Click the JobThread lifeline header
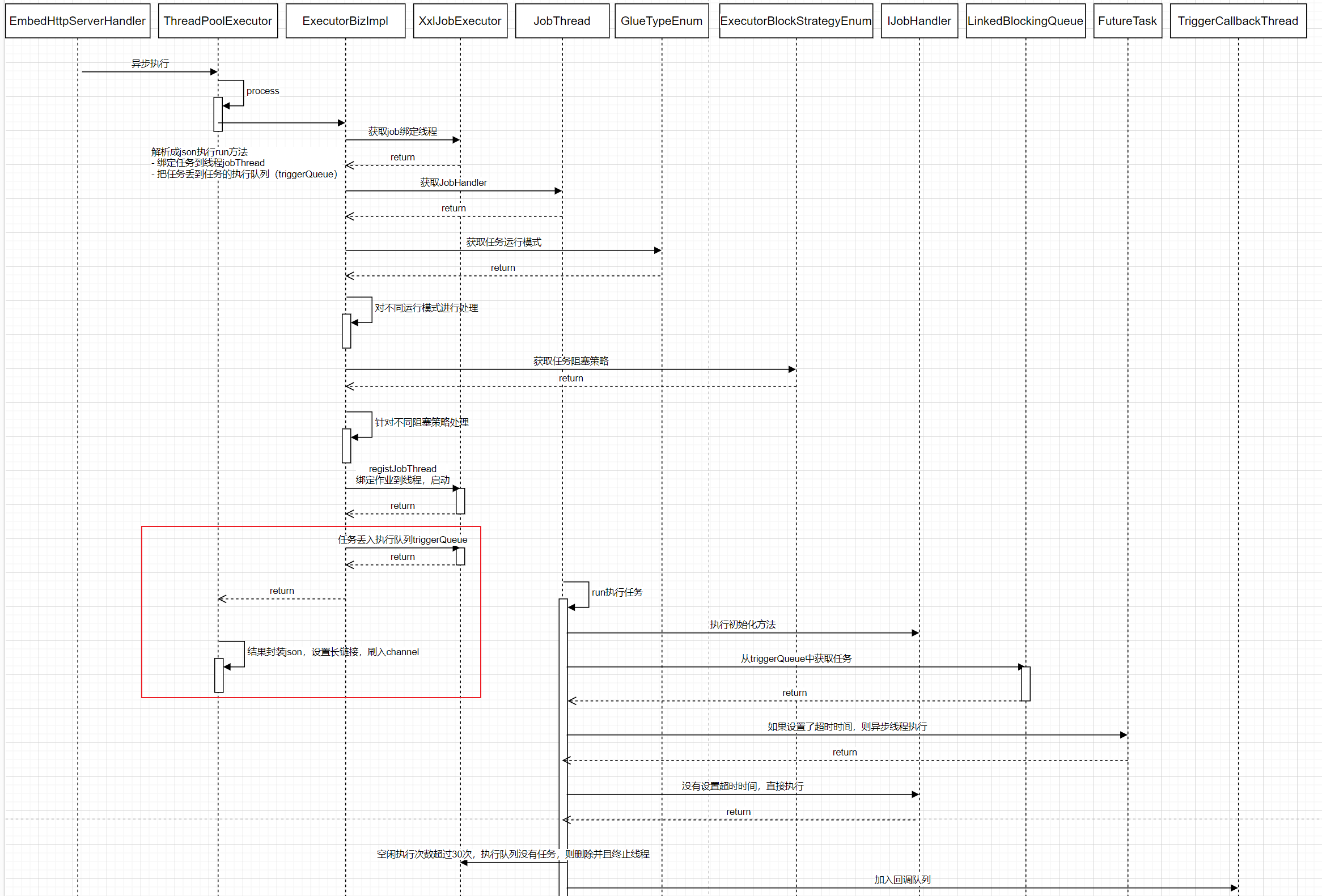 [x=562, y=21]
